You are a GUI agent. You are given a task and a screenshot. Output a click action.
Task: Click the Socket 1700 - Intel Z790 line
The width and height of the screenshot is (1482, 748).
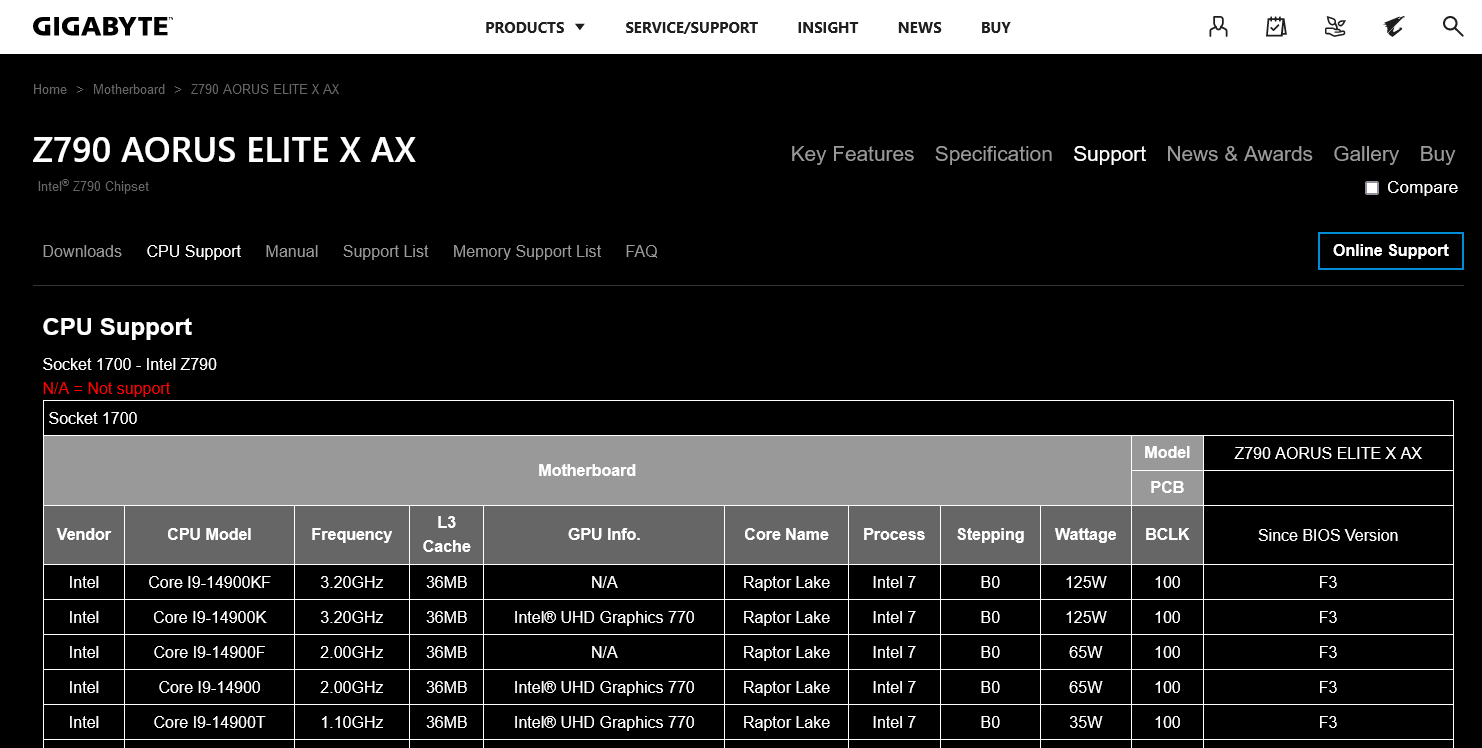pyautogui.click(x=129, y=364)
